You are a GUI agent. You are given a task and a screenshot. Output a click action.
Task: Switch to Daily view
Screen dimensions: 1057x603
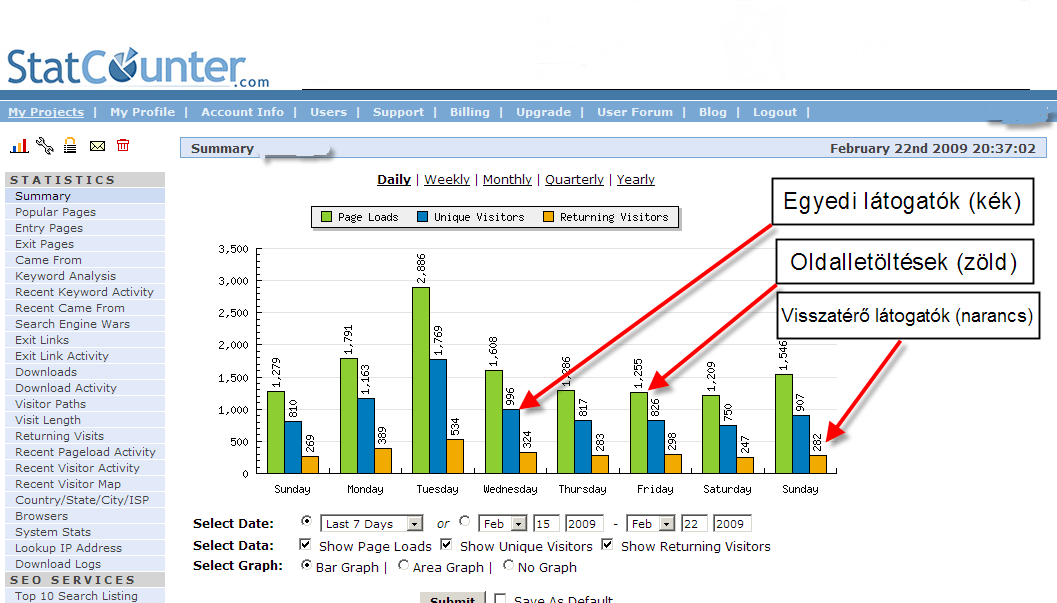[x=394, y=179]
